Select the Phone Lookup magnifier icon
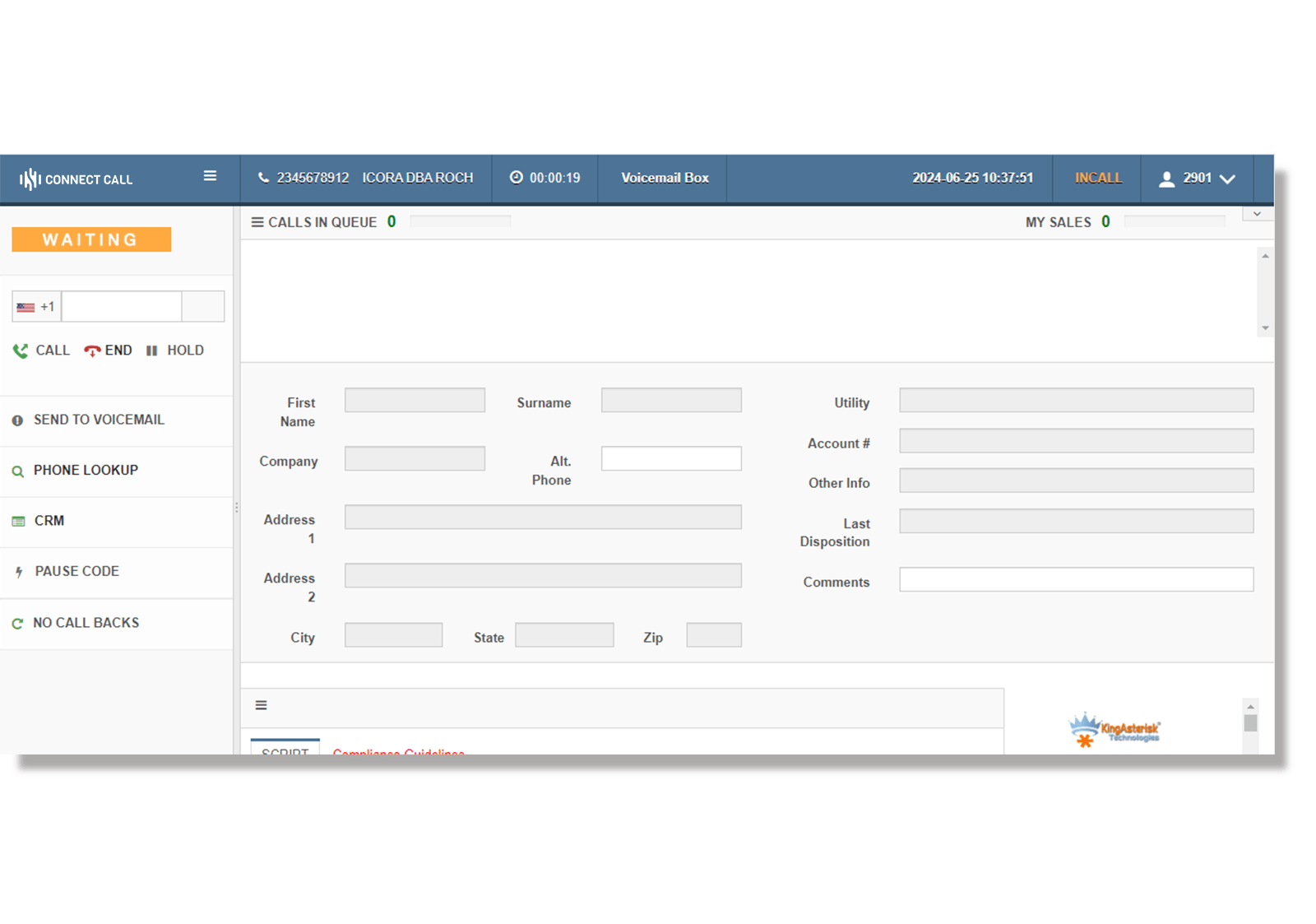The image size is (1316, 924). tap(18, 471)
